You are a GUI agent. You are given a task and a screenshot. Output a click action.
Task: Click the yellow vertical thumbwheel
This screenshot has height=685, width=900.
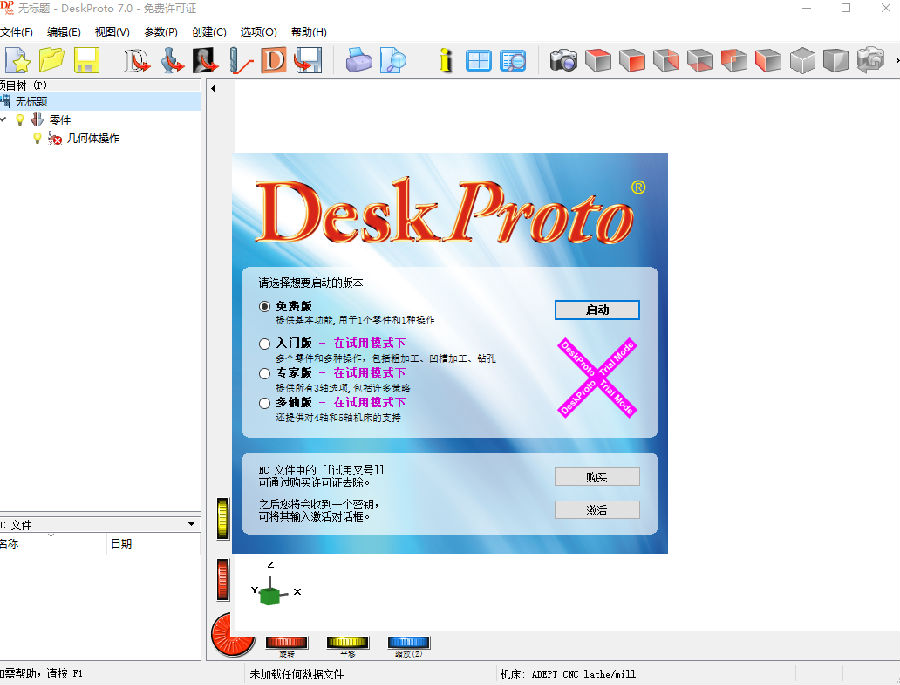(x=223, y=518)
